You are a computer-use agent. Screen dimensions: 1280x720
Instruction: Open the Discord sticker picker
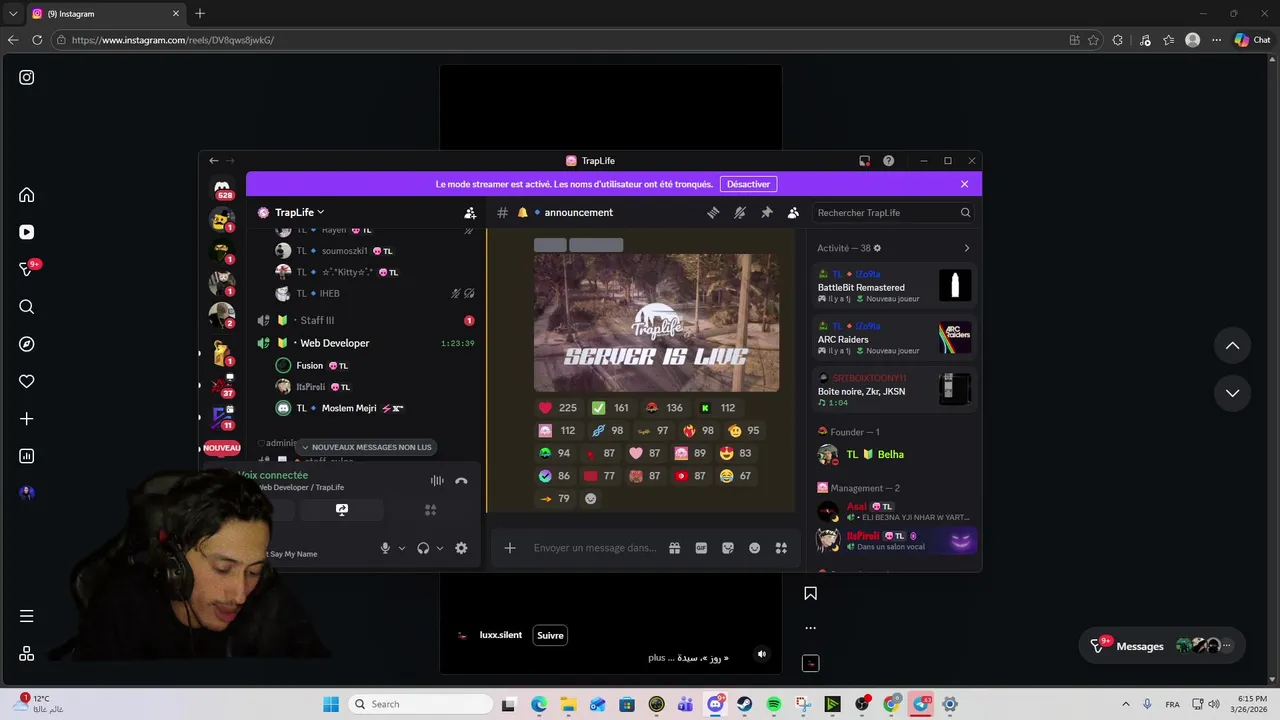[728, 548]
